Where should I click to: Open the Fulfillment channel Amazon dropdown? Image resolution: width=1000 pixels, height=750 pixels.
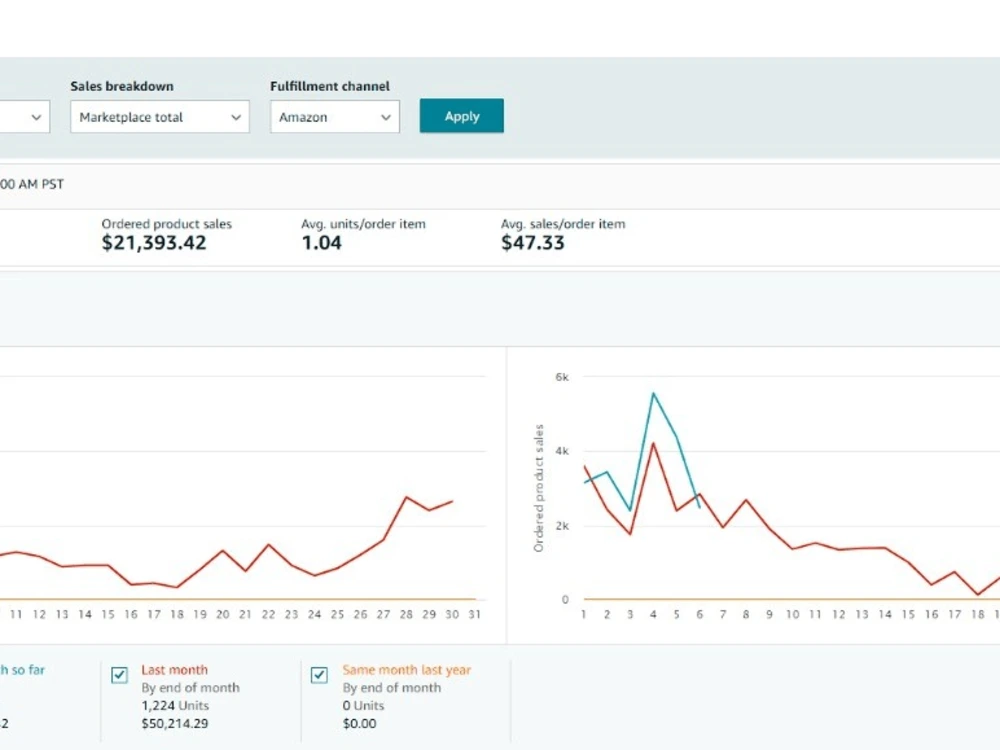(335, 117)
